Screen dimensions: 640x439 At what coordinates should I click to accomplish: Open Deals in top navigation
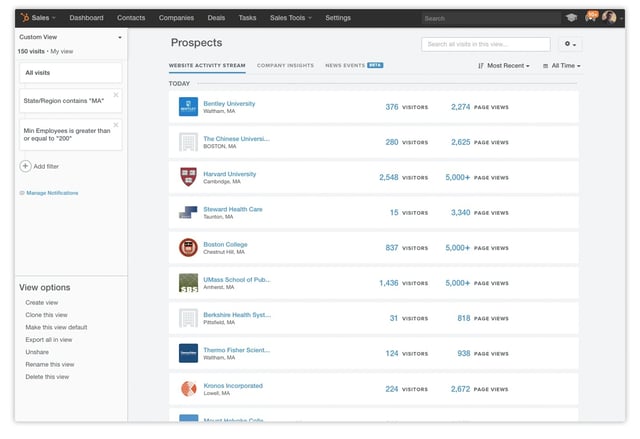[216, 18]
